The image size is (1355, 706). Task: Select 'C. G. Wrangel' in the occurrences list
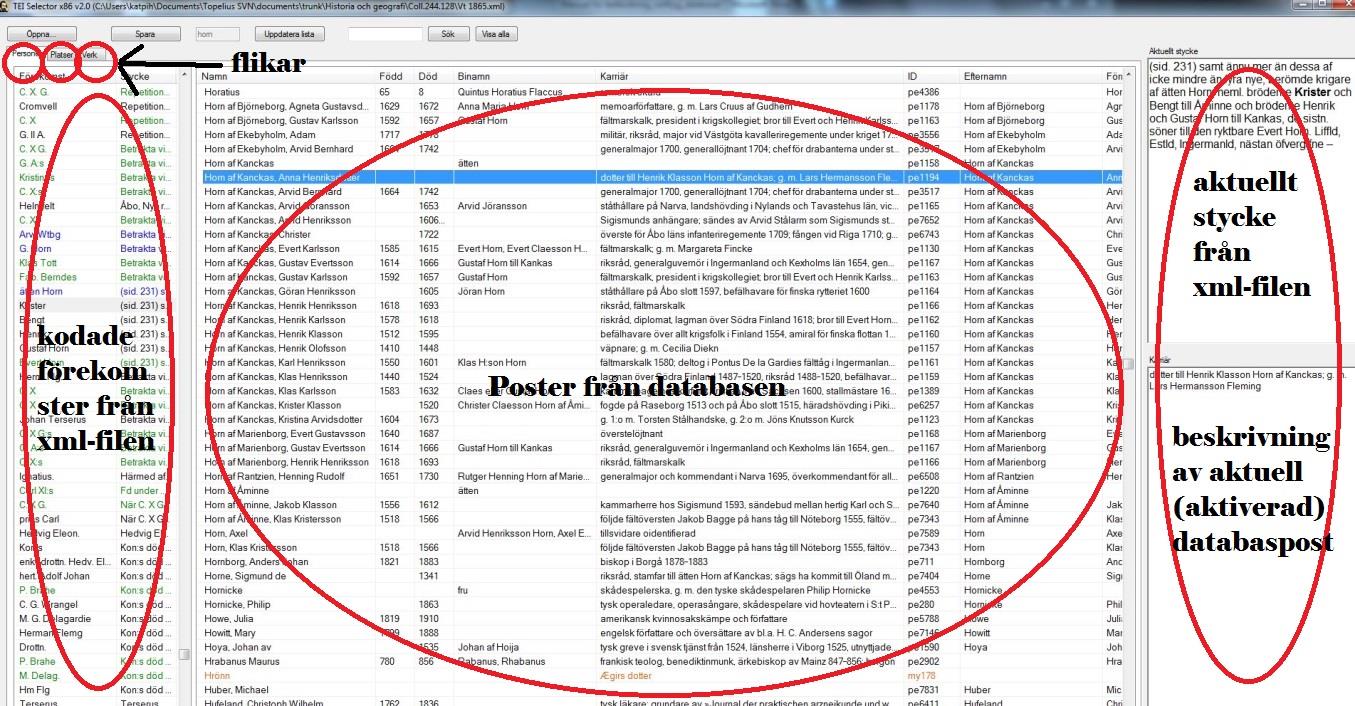point(48,605)
